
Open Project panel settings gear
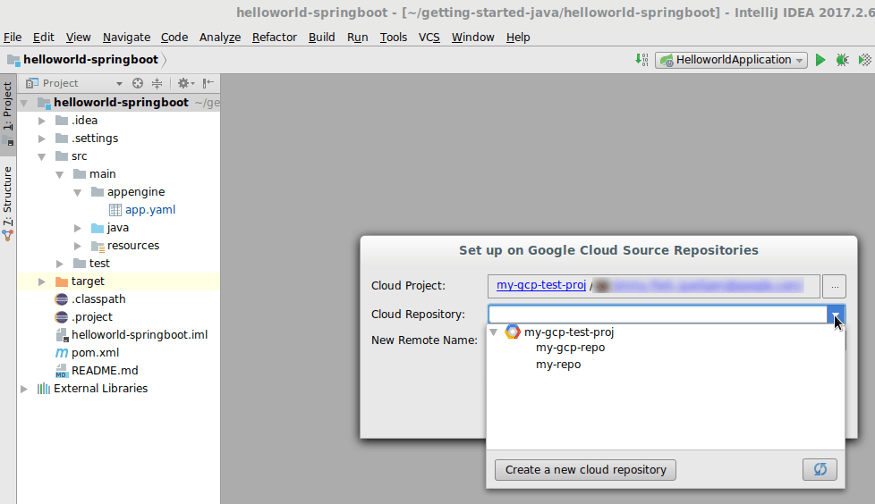click(x=185, y=83)
